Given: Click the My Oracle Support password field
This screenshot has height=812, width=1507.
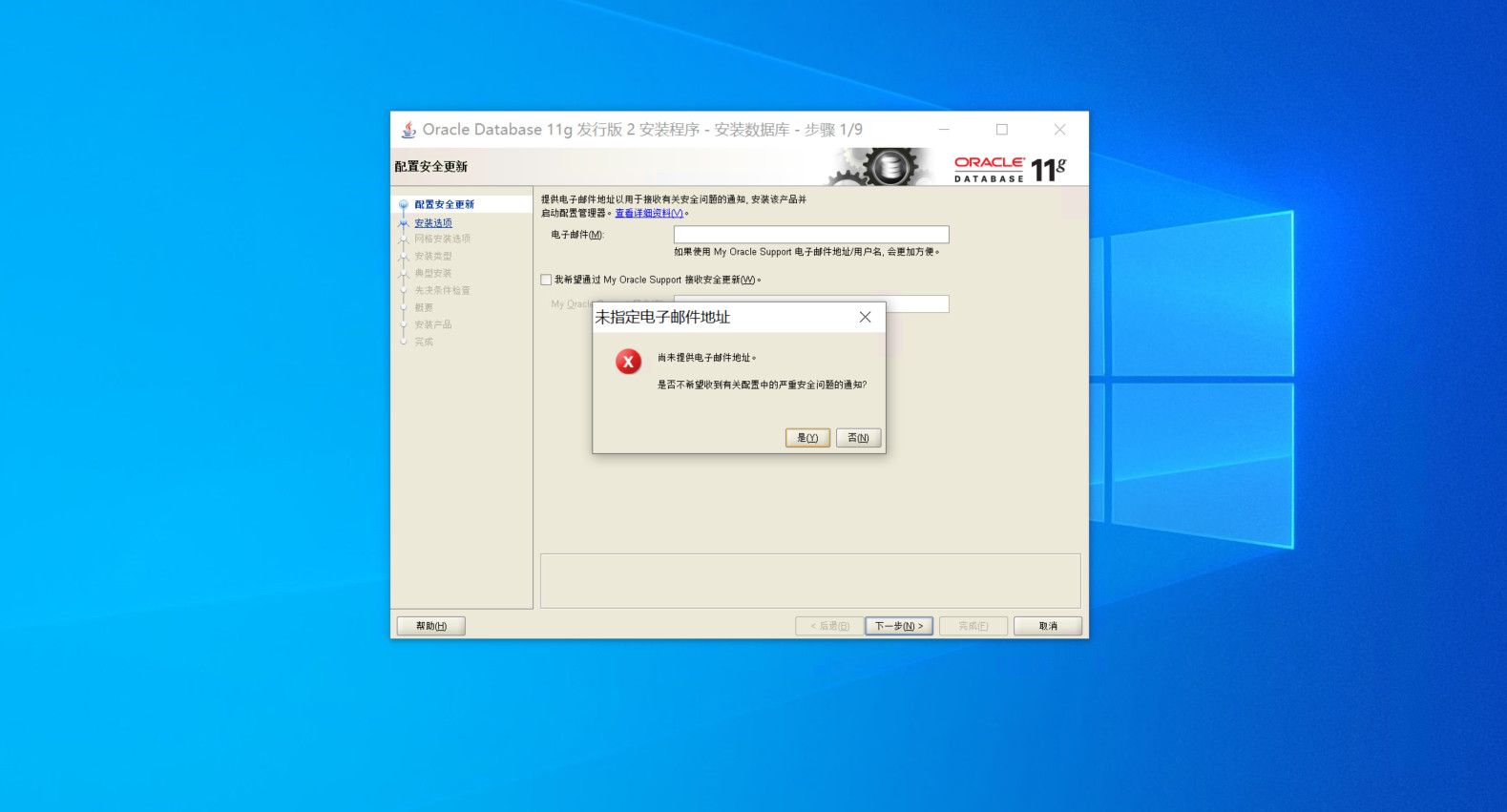Looking at the screenshot, I should [916, 303].
